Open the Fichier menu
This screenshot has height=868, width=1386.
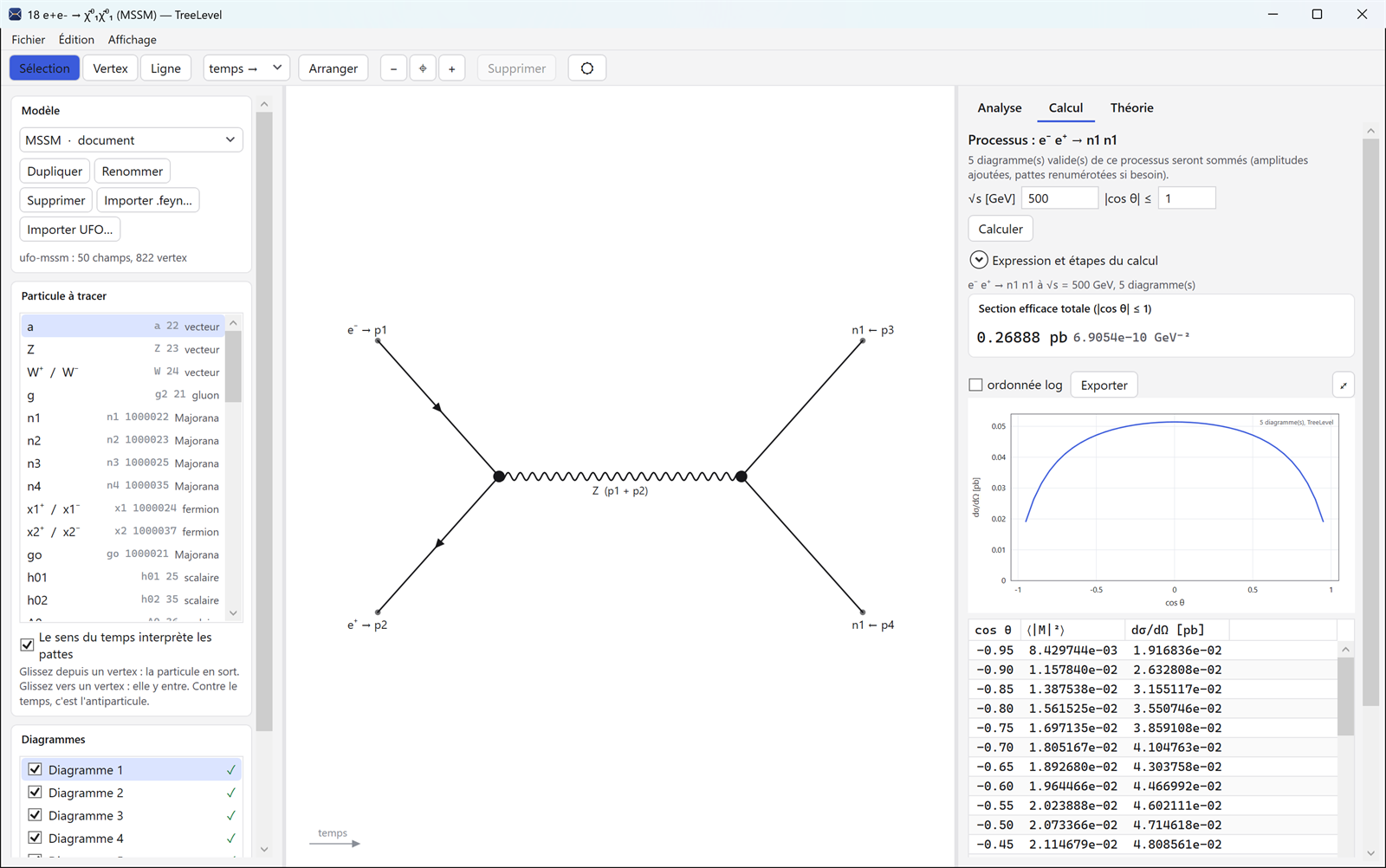coord(29,40)
